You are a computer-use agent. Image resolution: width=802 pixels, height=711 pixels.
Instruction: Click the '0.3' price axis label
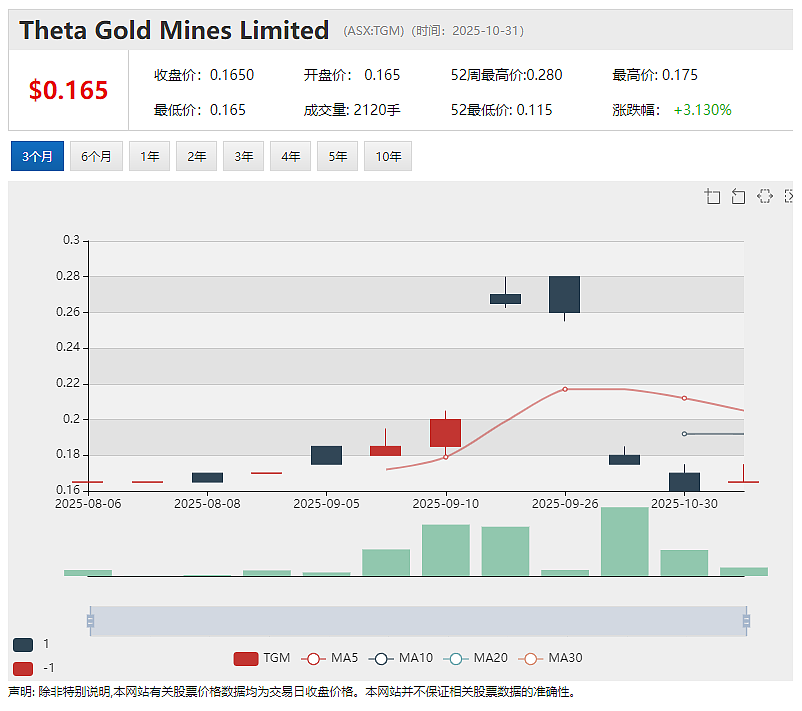pos(72,240)
